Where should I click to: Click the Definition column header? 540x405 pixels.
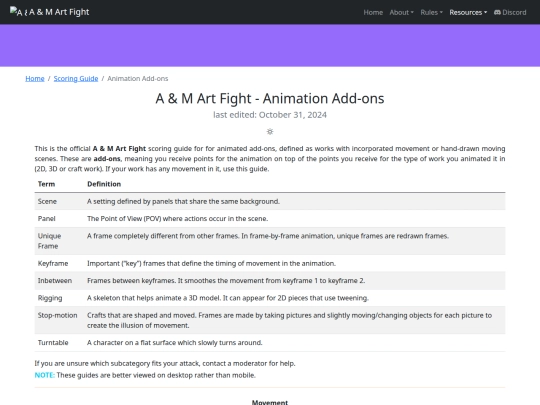tap(104, 184)
